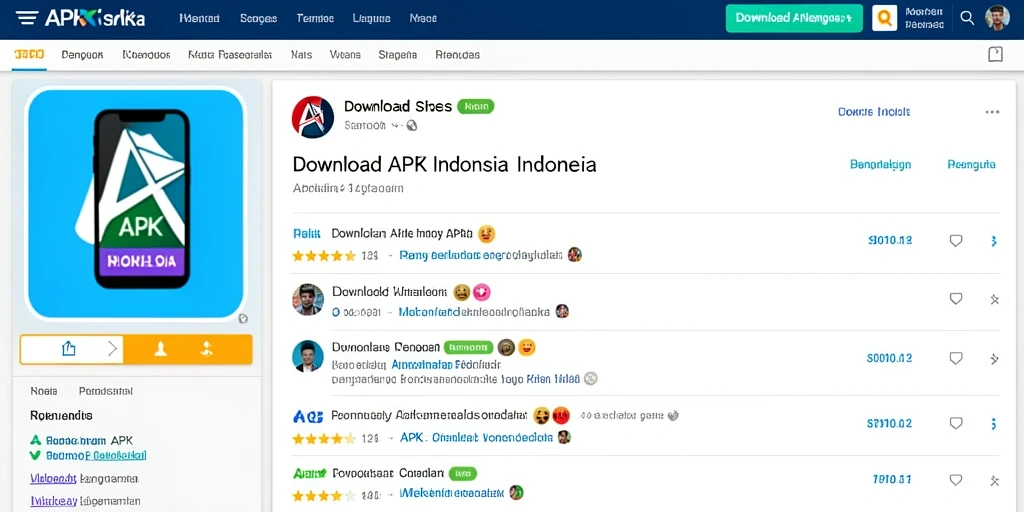Open the underlined Beamo Goootalal link
Screen dimensions: 1024x512
[x=96, y=455]
